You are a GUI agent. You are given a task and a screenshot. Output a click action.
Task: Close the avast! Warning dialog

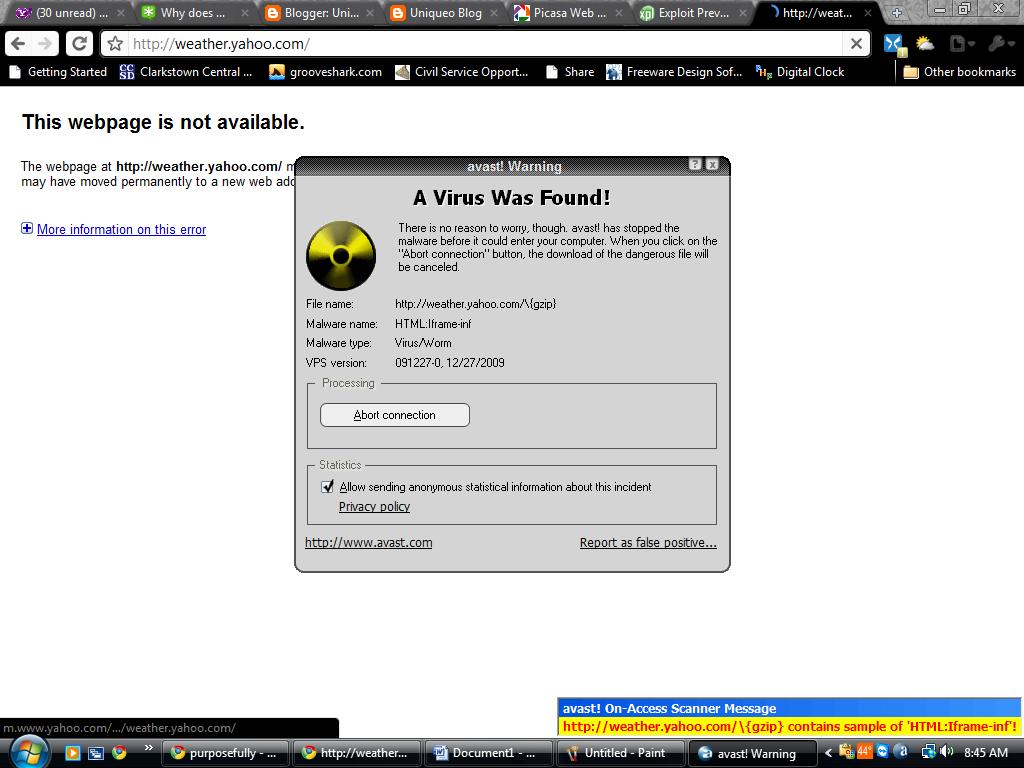pyautogui.click(x=712, y=165)
